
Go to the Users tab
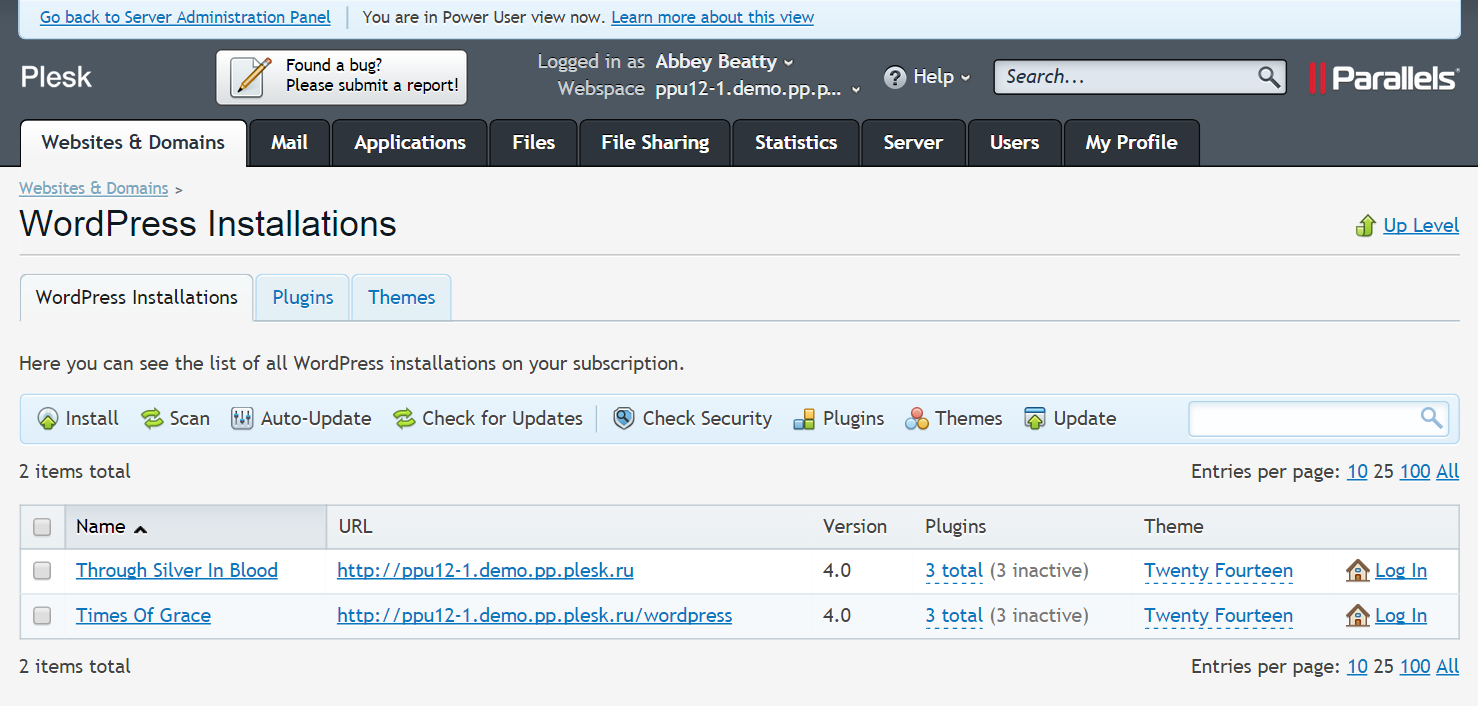coord(1015,143)
